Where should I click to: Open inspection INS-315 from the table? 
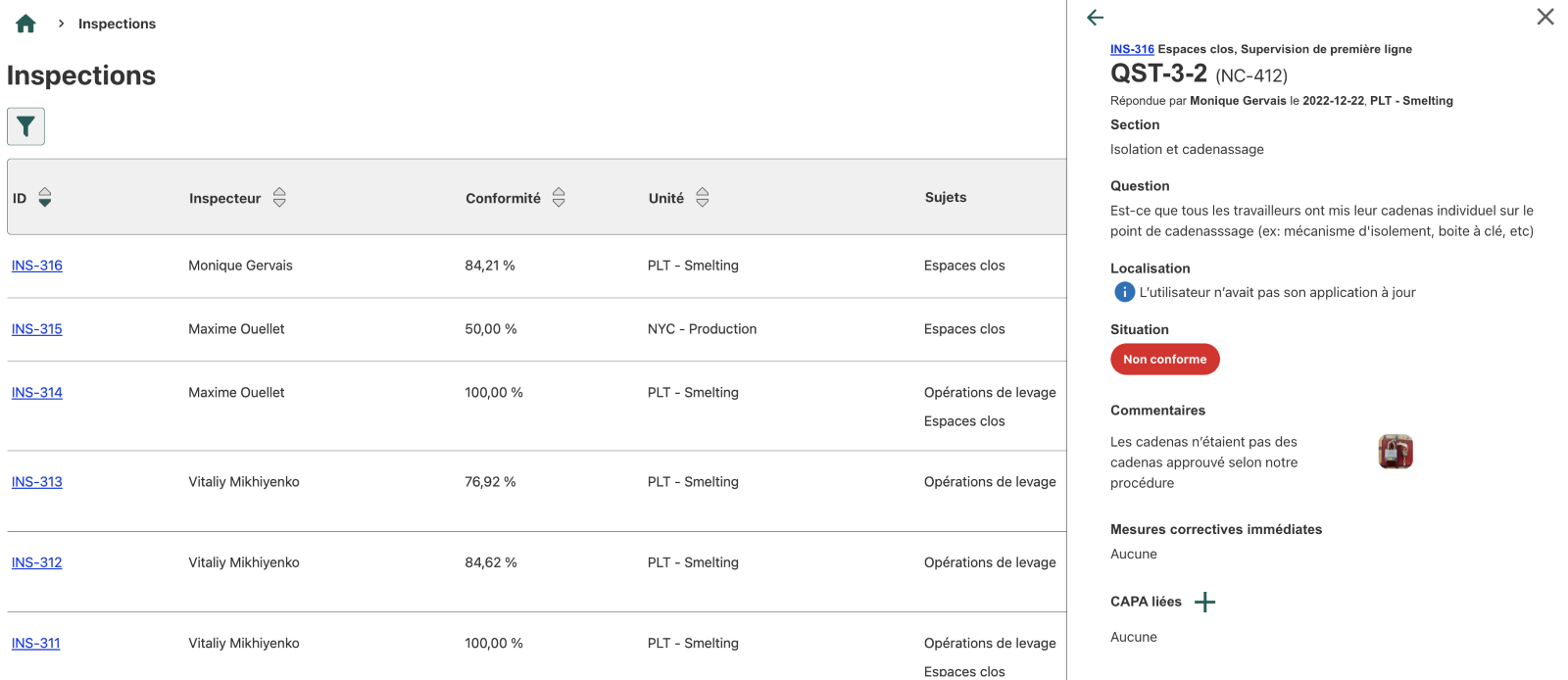pos(37,329)
